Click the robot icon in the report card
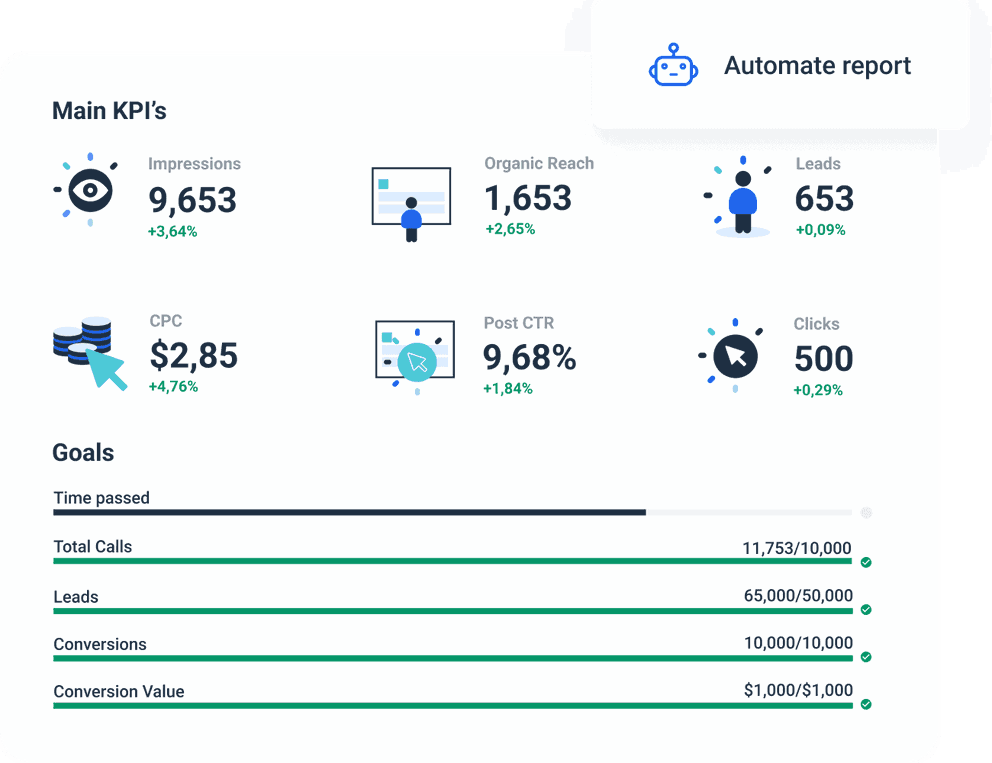 coord(674,66)
